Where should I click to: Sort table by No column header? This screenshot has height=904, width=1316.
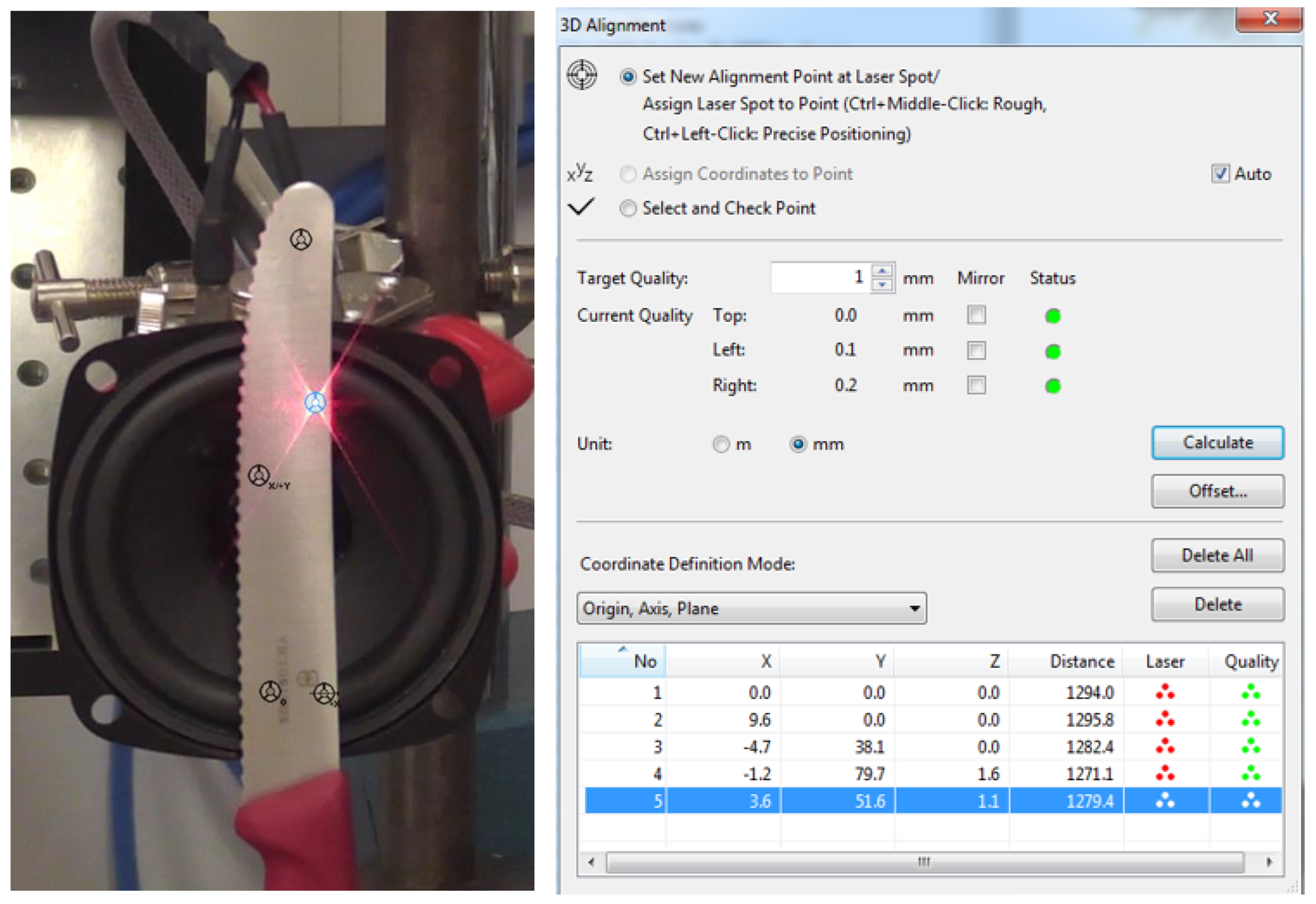[622, 661]
